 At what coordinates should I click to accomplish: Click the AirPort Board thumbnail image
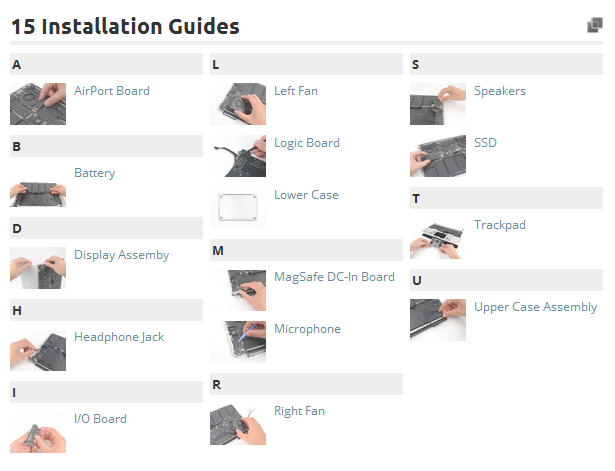[38, 104]
